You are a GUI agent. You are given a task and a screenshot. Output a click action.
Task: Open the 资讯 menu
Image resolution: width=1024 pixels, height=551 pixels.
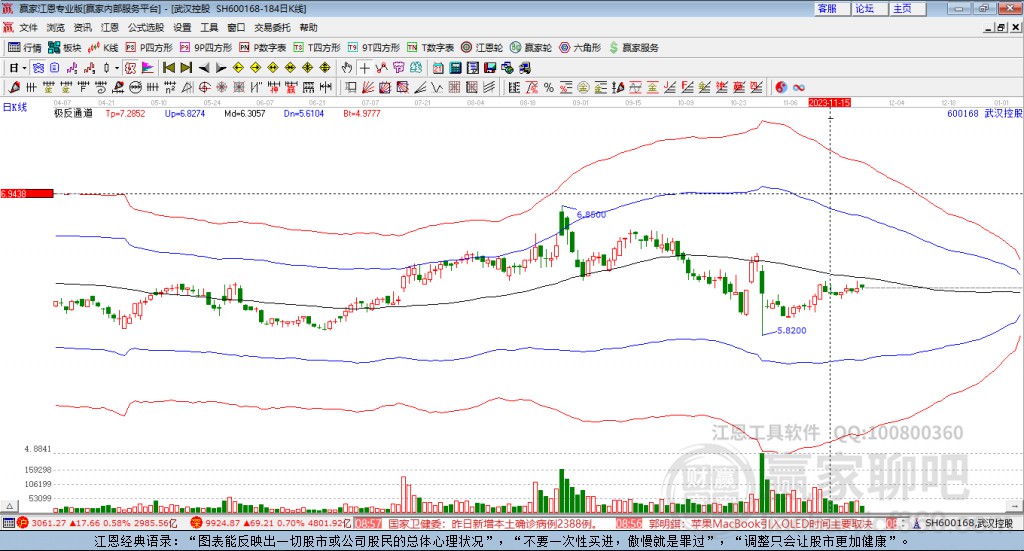(82, 27)
